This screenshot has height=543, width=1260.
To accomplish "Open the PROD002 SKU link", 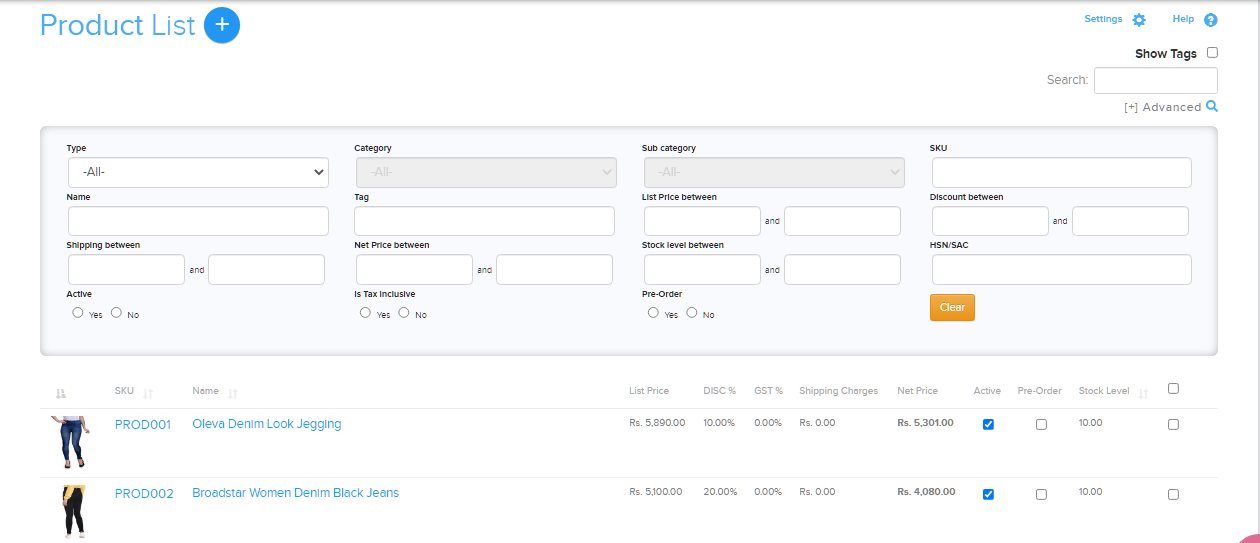I will point(144,493).
